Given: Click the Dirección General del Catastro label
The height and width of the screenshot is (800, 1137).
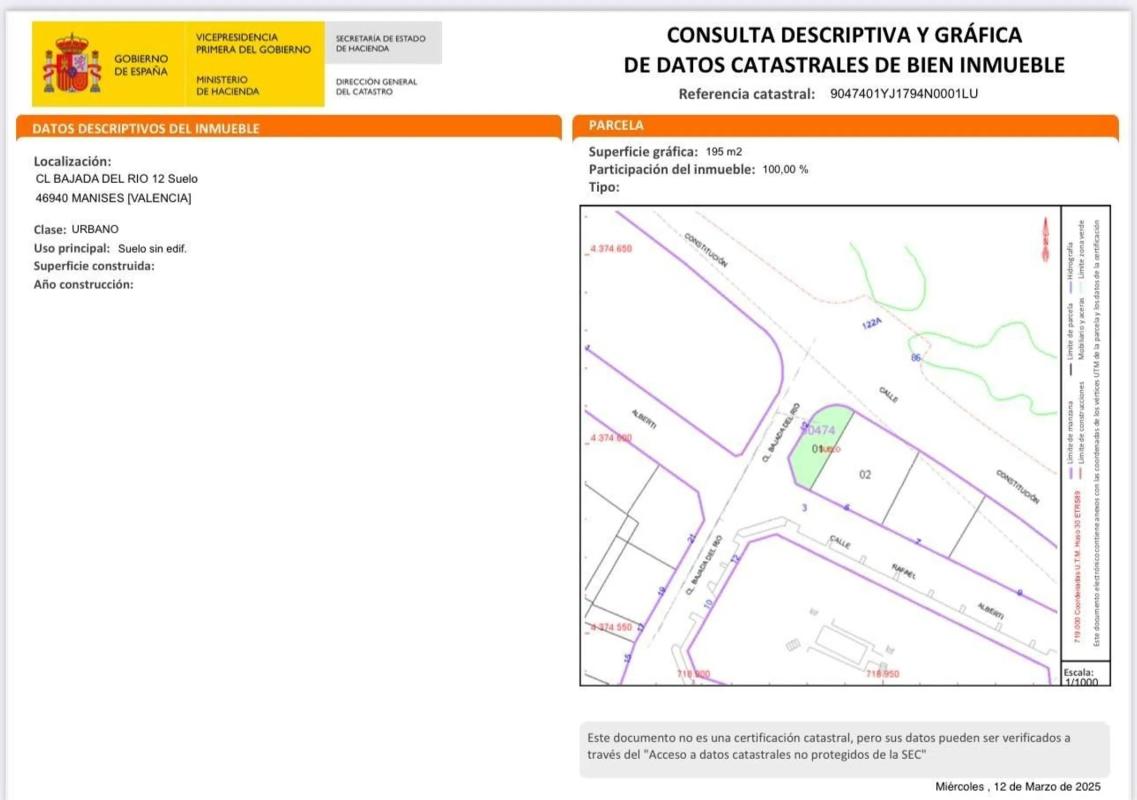Looking at the screenshot, I should tap(377, 86).
